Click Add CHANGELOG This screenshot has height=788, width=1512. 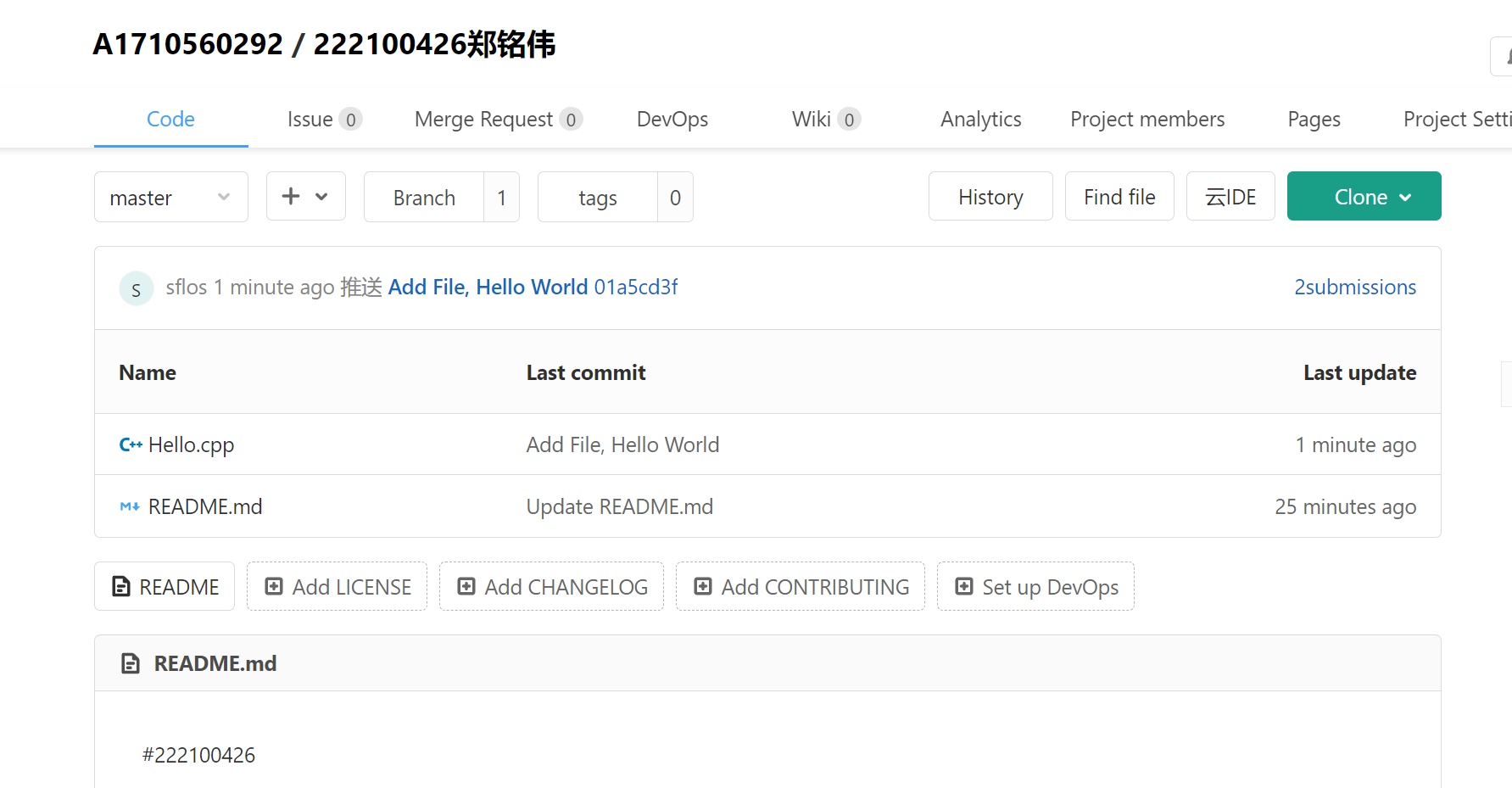(551, 586)
